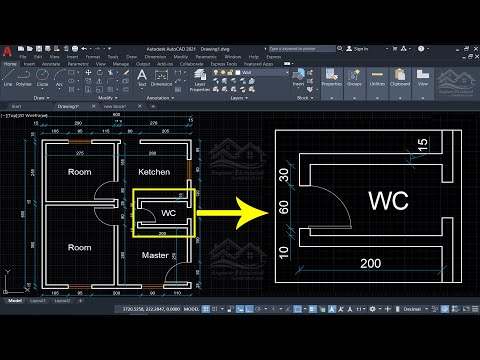The width and height of the screenshot is (480, 360).
Task: Open workspace switching gear in status bar
Action: [373, 309]
